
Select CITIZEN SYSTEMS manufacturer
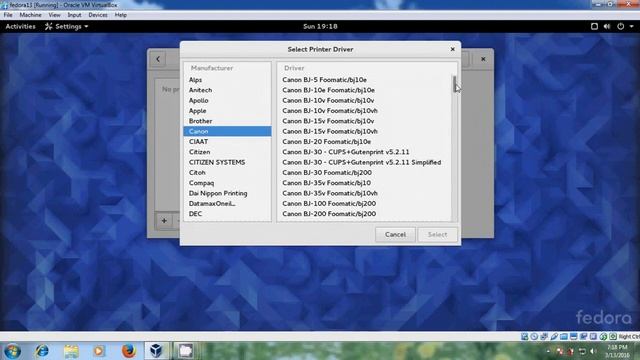(x=227, y=162)
